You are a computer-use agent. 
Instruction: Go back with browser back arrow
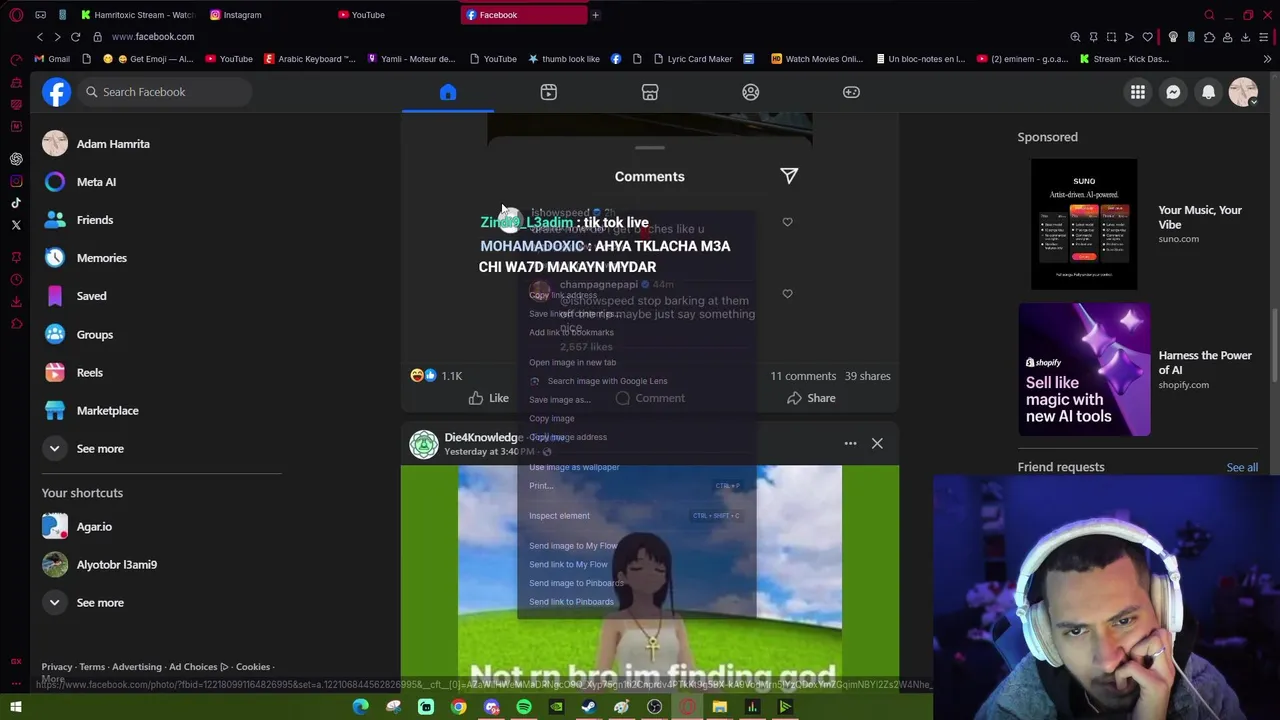40,37
